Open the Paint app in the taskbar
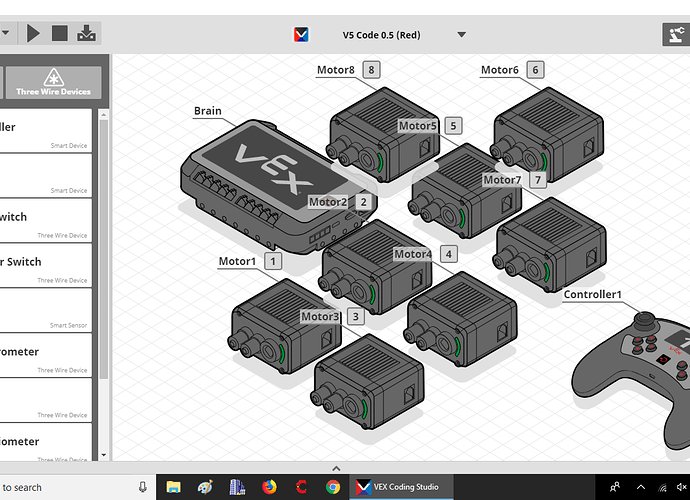 (x=205, y=487)
